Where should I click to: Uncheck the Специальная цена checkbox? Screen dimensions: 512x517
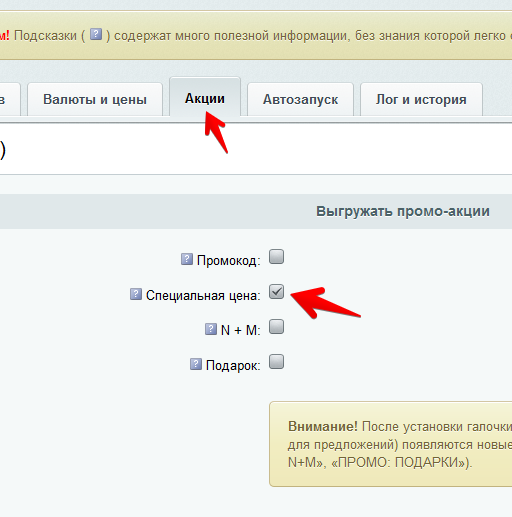(x=276, y=292)
